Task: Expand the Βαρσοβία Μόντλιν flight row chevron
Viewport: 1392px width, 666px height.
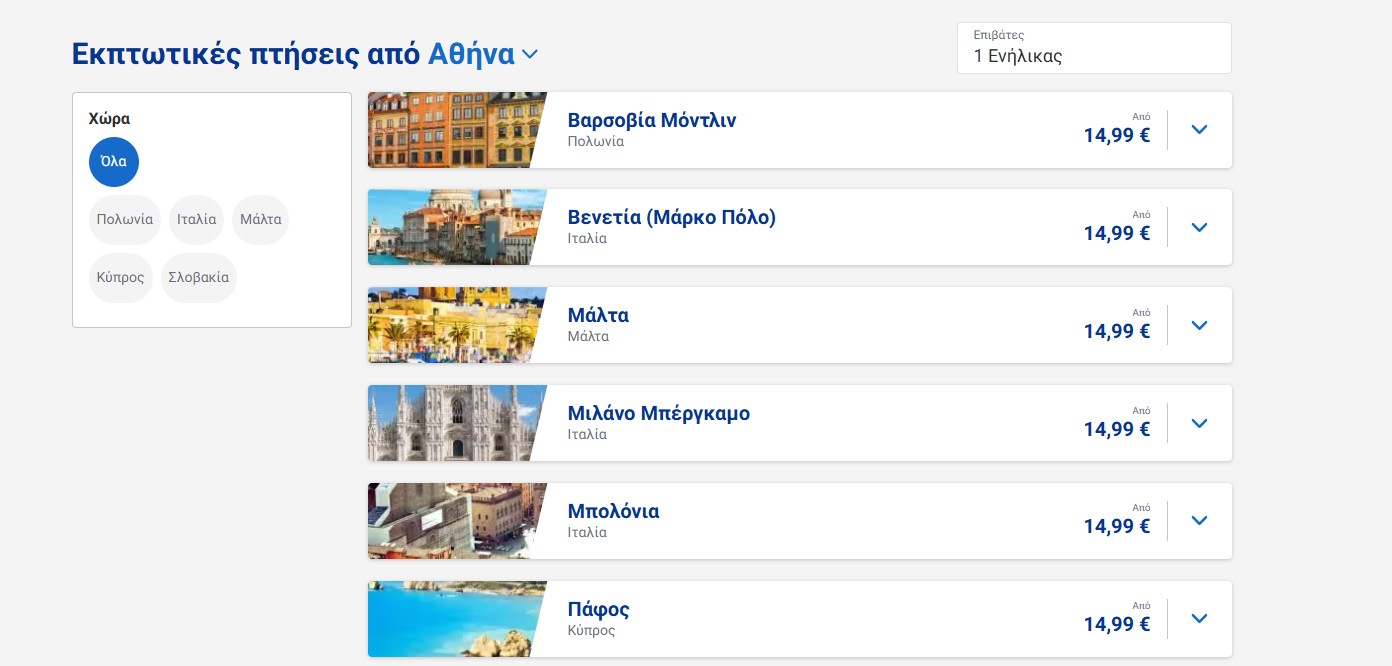Action: point(1200,130)
